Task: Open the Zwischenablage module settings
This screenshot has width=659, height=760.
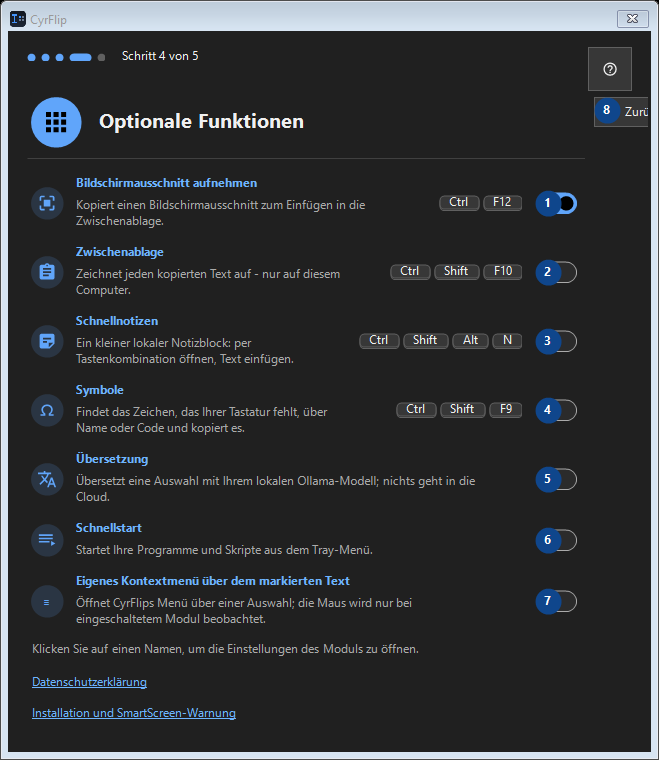Action: coord(120,252)
